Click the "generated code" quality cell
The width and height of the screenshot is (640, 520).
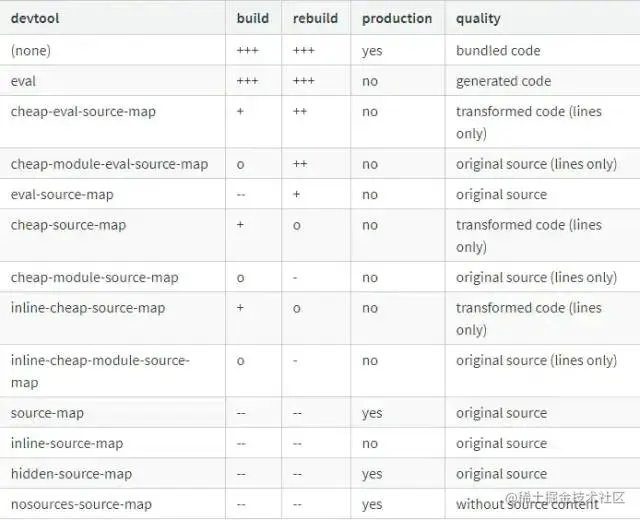click(503, 81)
